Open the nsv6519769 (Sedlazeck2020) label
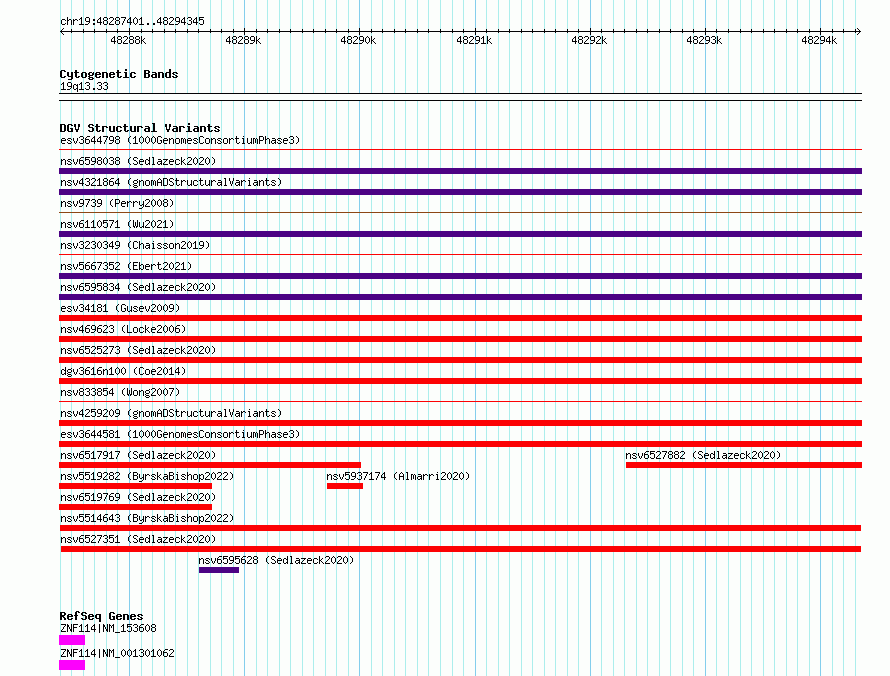Screen dimensions: 890x676 coord(138,497)
